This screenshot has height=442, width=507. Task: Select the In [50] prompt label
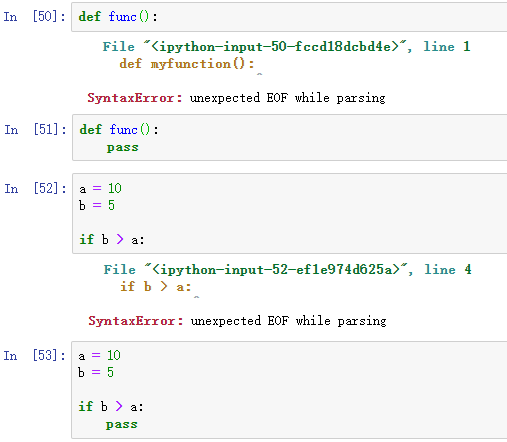[x=35, y=16]
